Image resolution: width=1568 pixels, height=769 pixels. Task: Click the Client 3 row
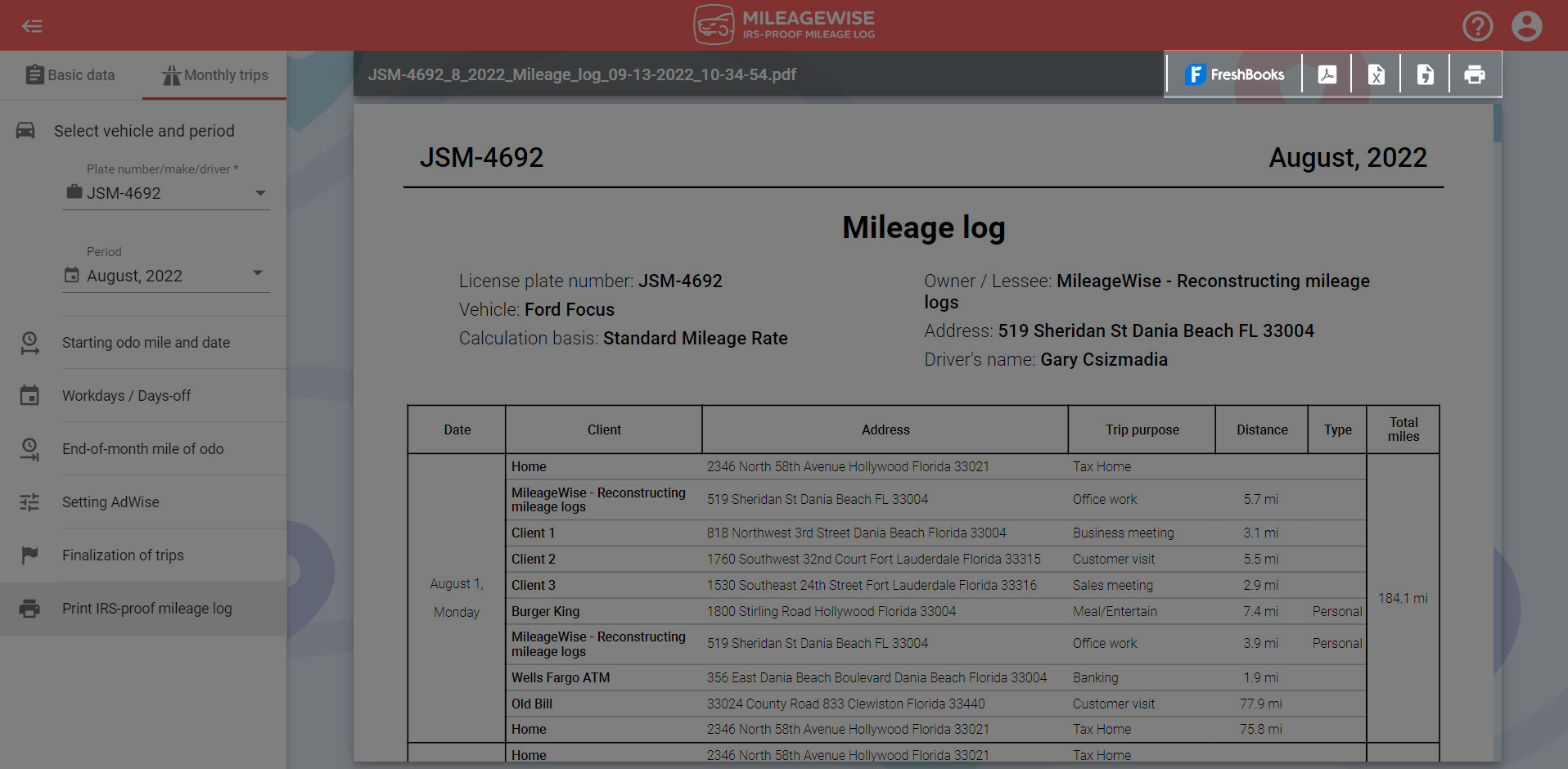935,585
